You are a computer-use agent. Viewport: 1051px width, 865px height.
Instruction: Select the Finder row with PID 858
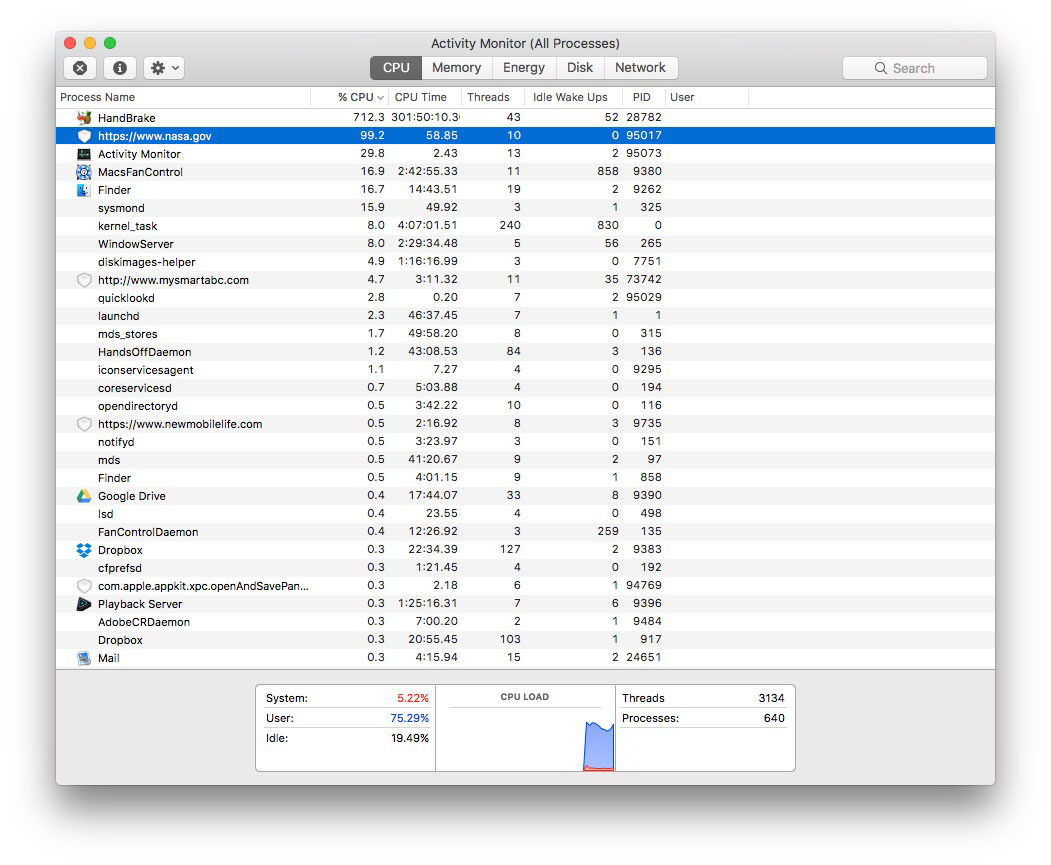(525, 478)
